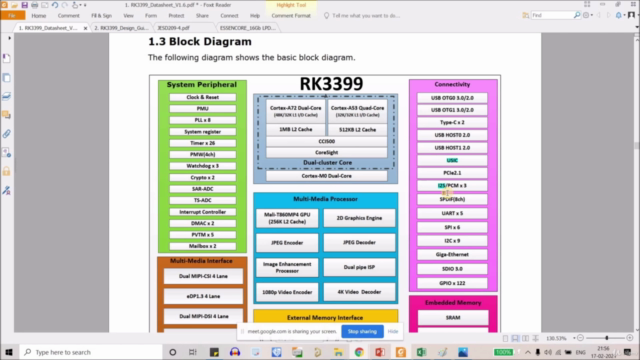Click the magnifier icon in the Find box
This screenshot has height=360, width=640.
577,15
